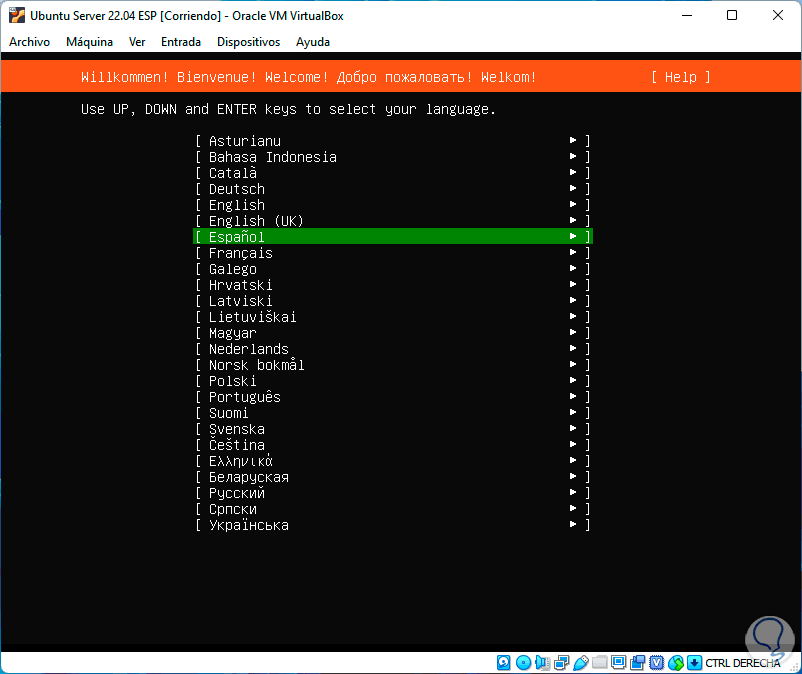Select the Polski language row
Image resolution: width=802 pixels, height=674 pixels.
click(393, 380)
